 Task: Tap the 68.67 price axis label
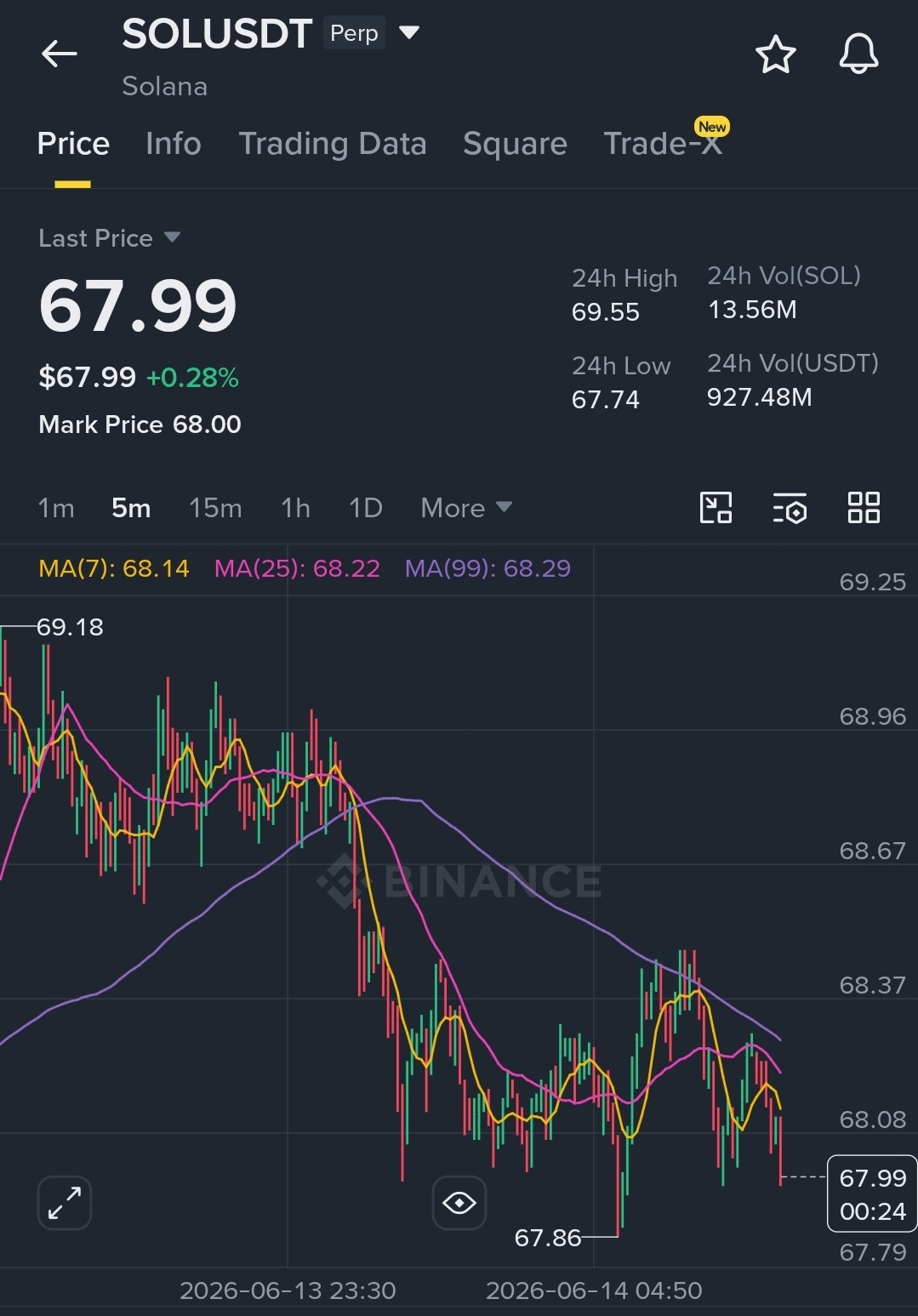873,851
